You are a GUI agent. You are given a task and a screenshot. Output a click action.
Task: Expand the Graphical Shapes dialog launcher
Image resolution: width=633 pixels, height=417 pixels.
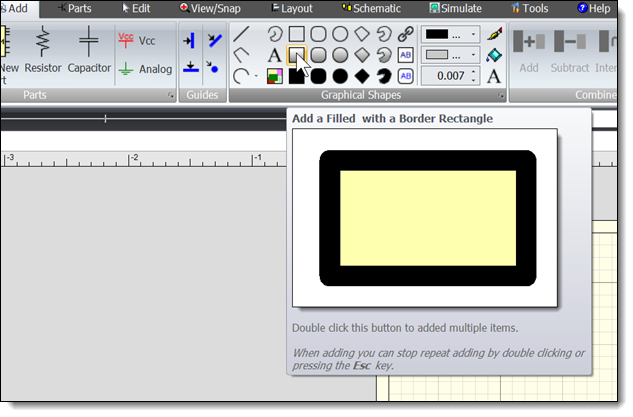tap(501, 95)
